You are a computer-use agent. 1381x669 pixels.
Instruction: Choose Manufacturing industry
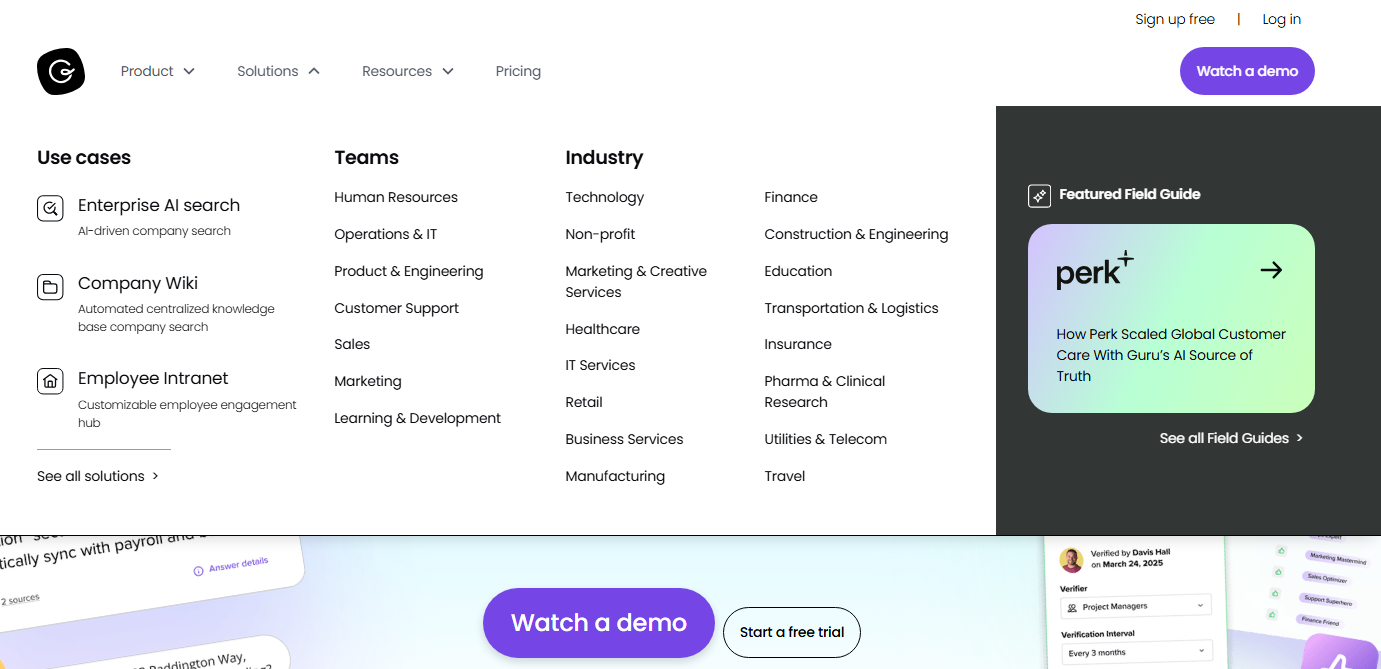click(x=615, y=476)
